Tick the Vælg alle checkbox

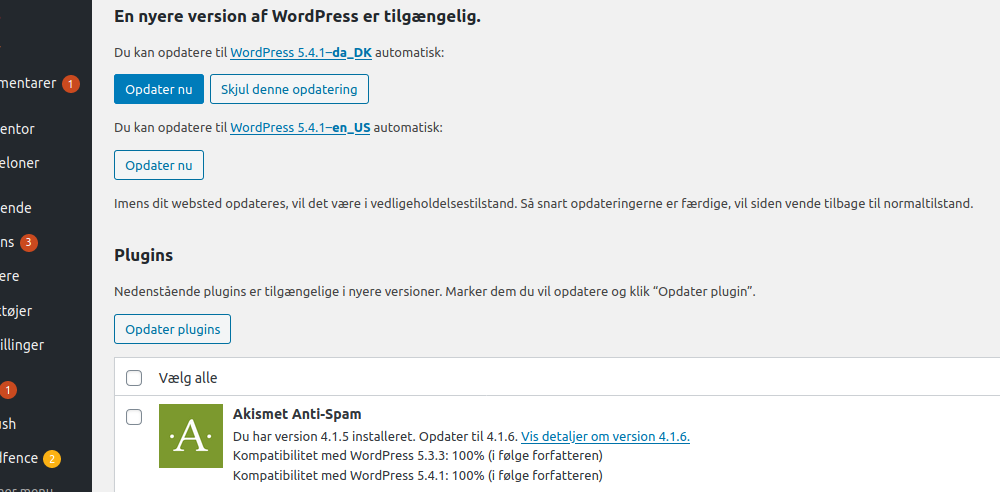134,378
